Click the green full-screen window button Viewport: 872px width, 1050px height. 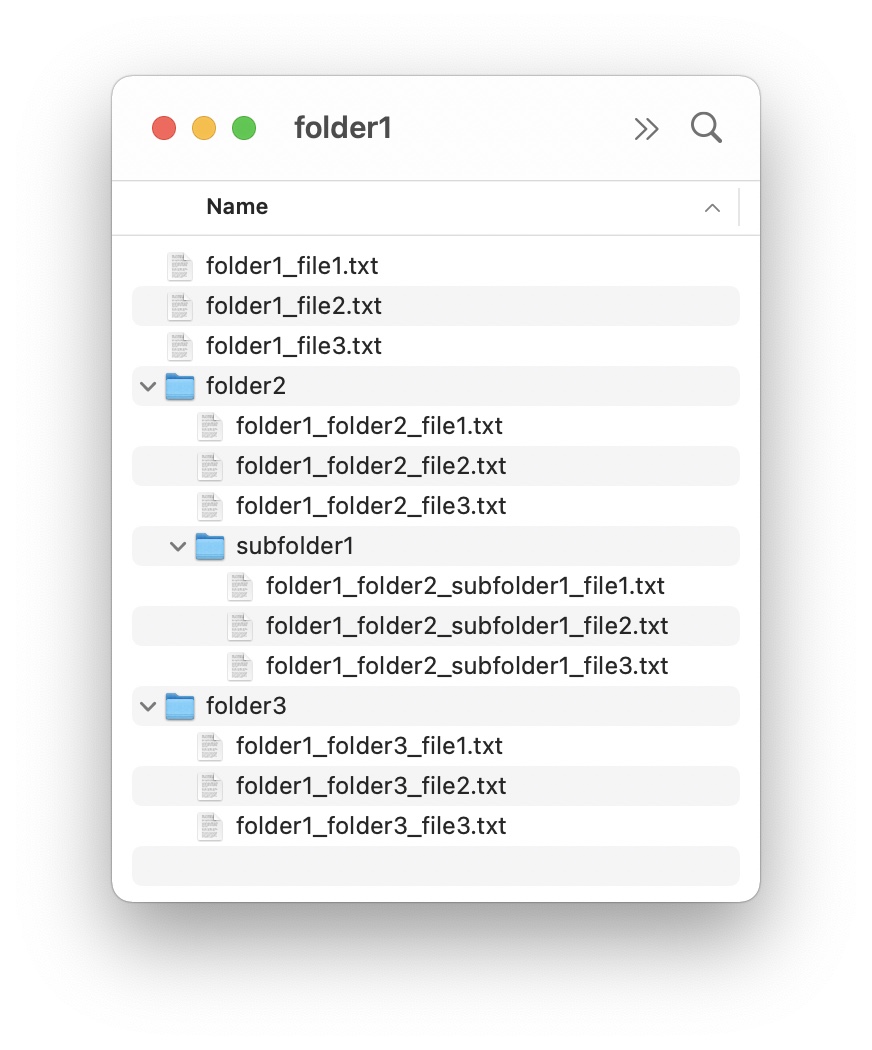click(244, 128)
